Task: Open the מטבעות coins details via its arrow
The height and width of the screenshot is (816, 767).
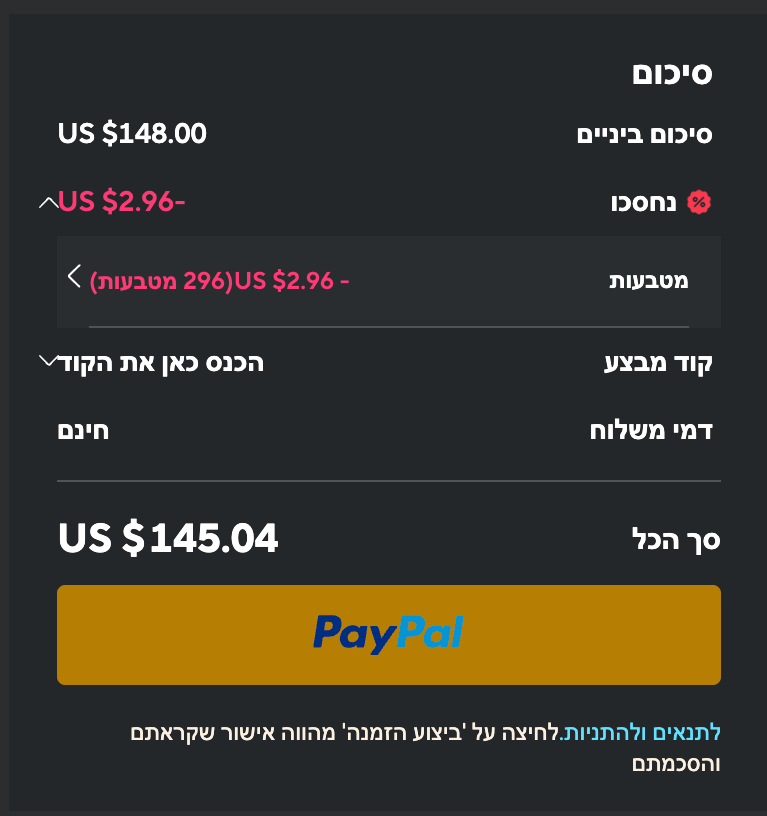Action: [74, 278]
